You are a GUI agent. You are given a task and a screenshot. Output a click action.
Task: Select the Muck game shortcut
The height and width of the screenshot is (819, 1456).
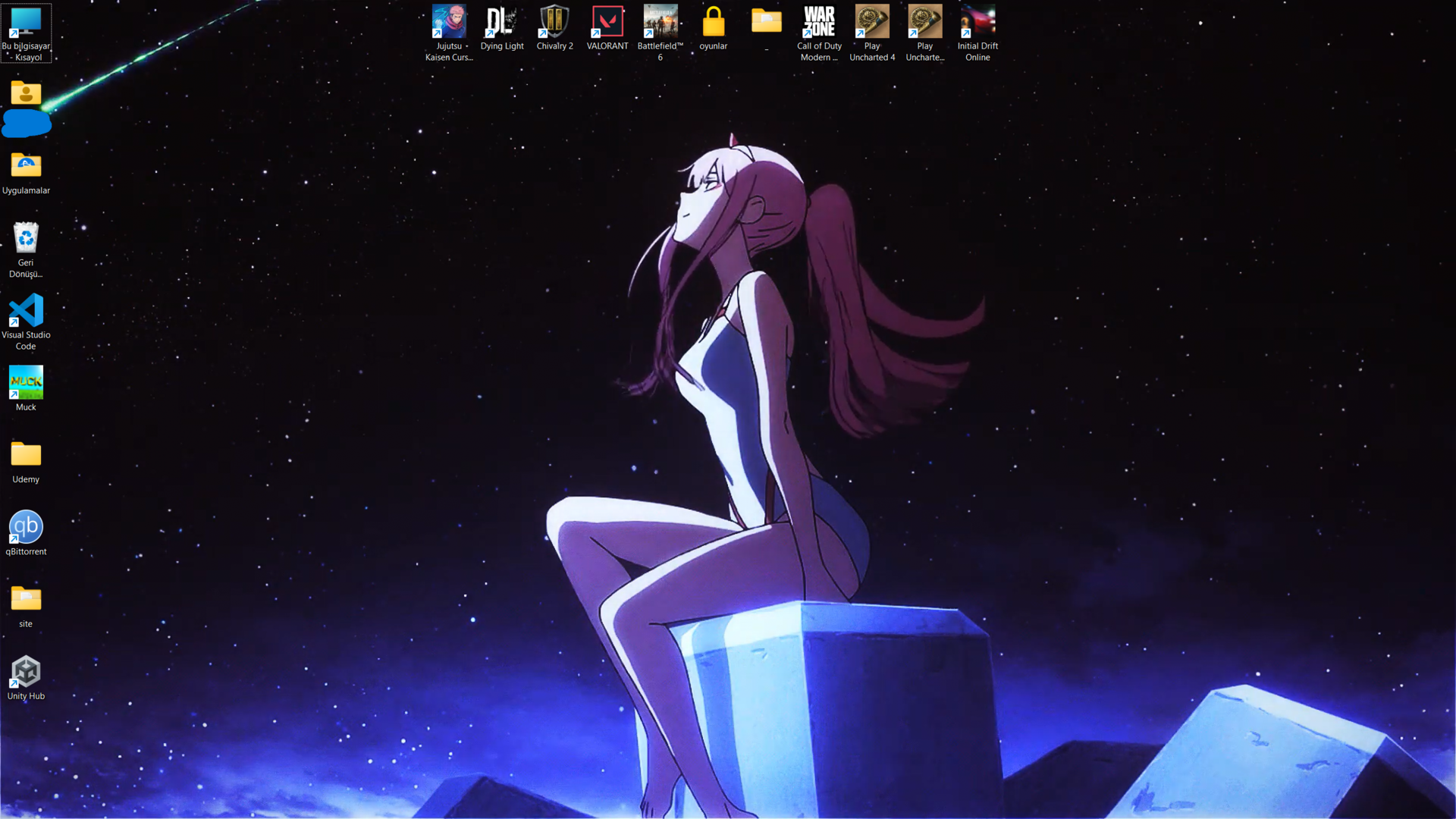[26, 383]
